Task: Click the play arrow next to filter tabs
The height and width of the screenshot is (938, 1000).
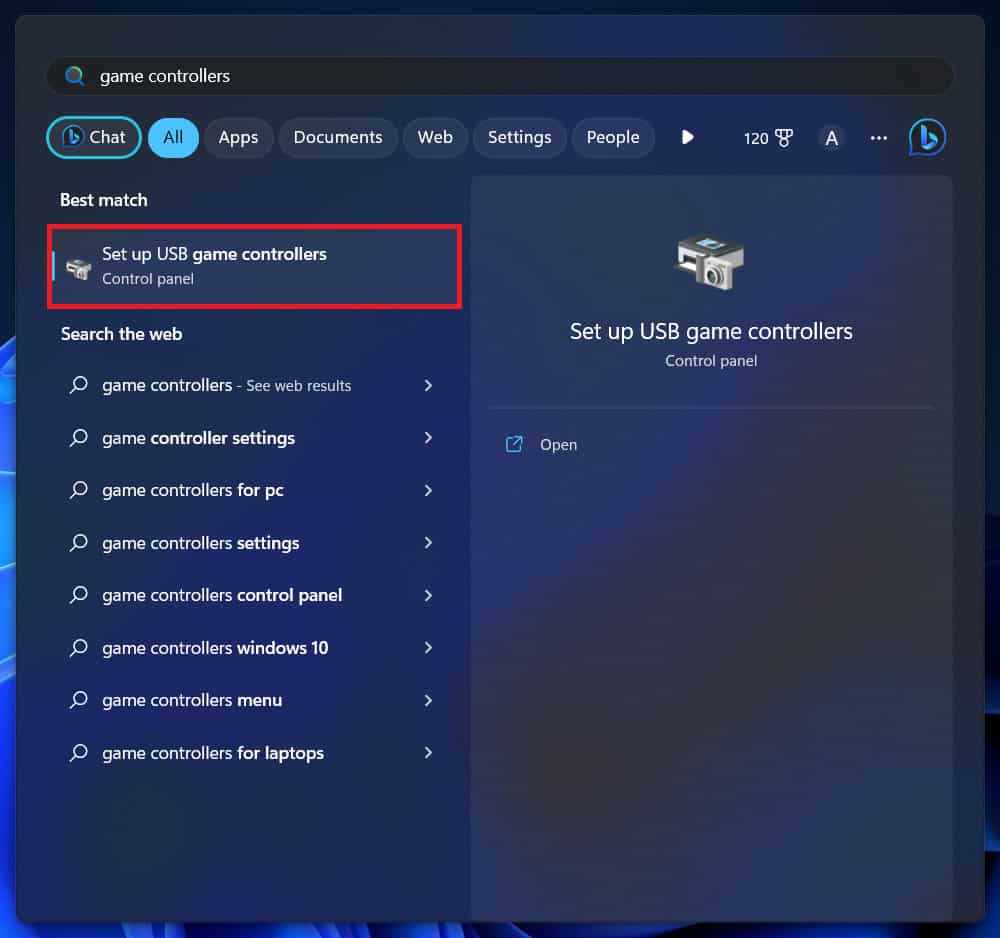Action: click(687, 138)
